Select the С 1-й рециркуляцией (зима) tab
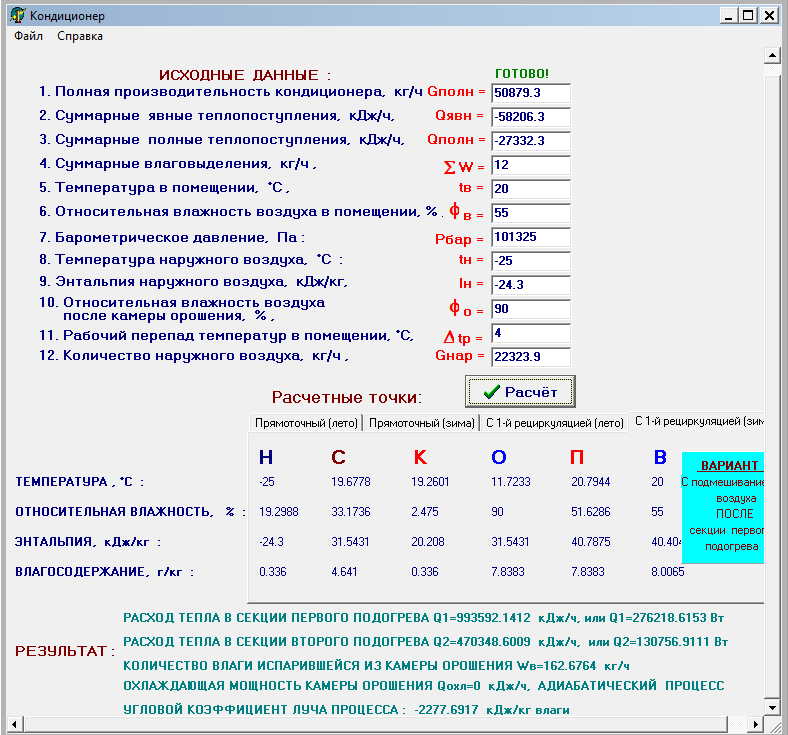 tap(699, 421)
